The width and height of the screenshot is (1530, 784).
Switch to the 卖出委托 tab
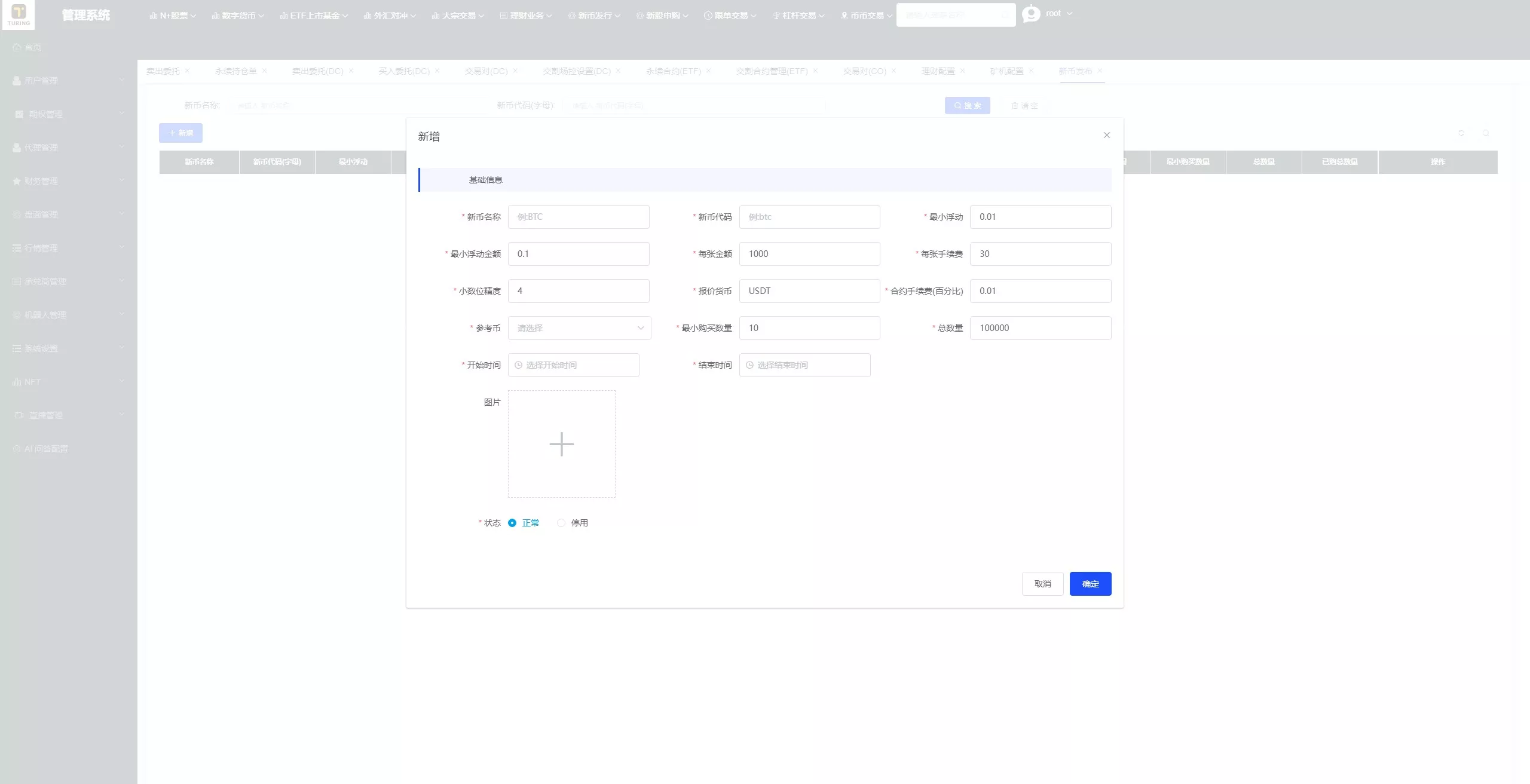pyautogui.click(x=163, y=71)
